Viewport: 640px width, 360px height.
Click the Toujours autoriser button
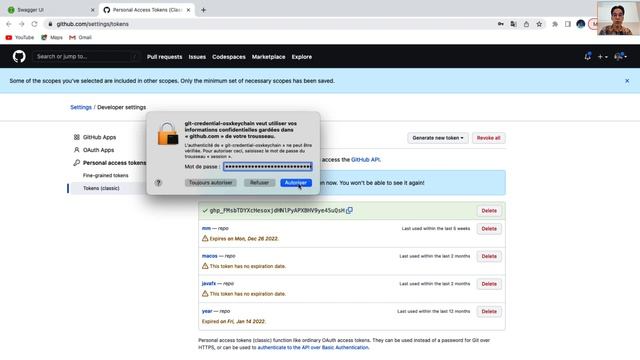coord(211,182)
